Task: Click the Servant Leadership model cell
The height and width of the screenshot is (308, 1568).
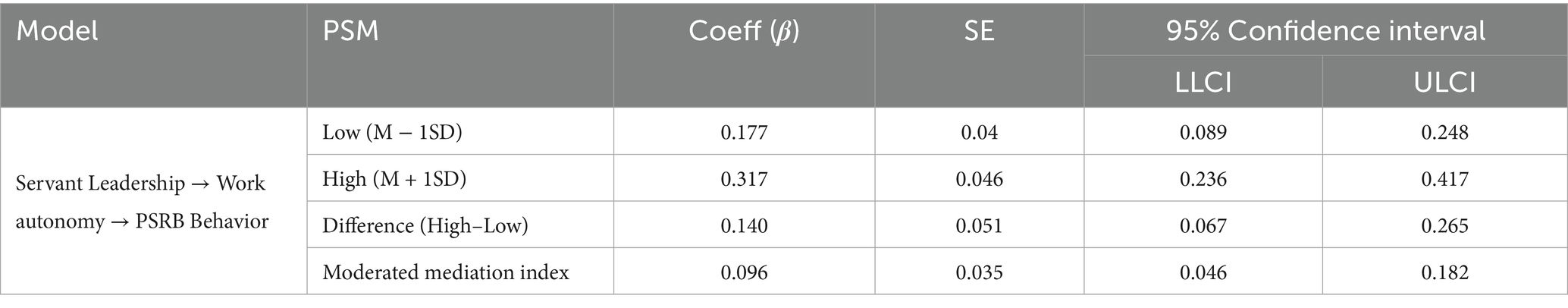Action: click(x=142, y=202)
